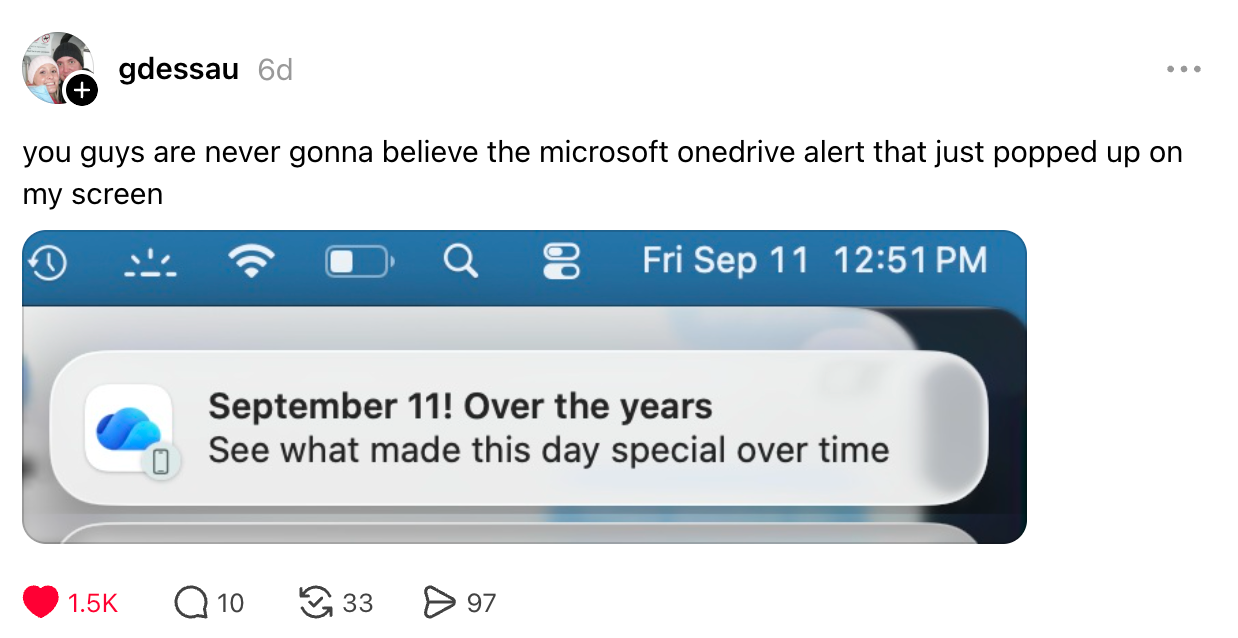Open gdessau's profile picture
Image resolution: width=1238 pixels, height=638 pixels.
coord(58,68)
